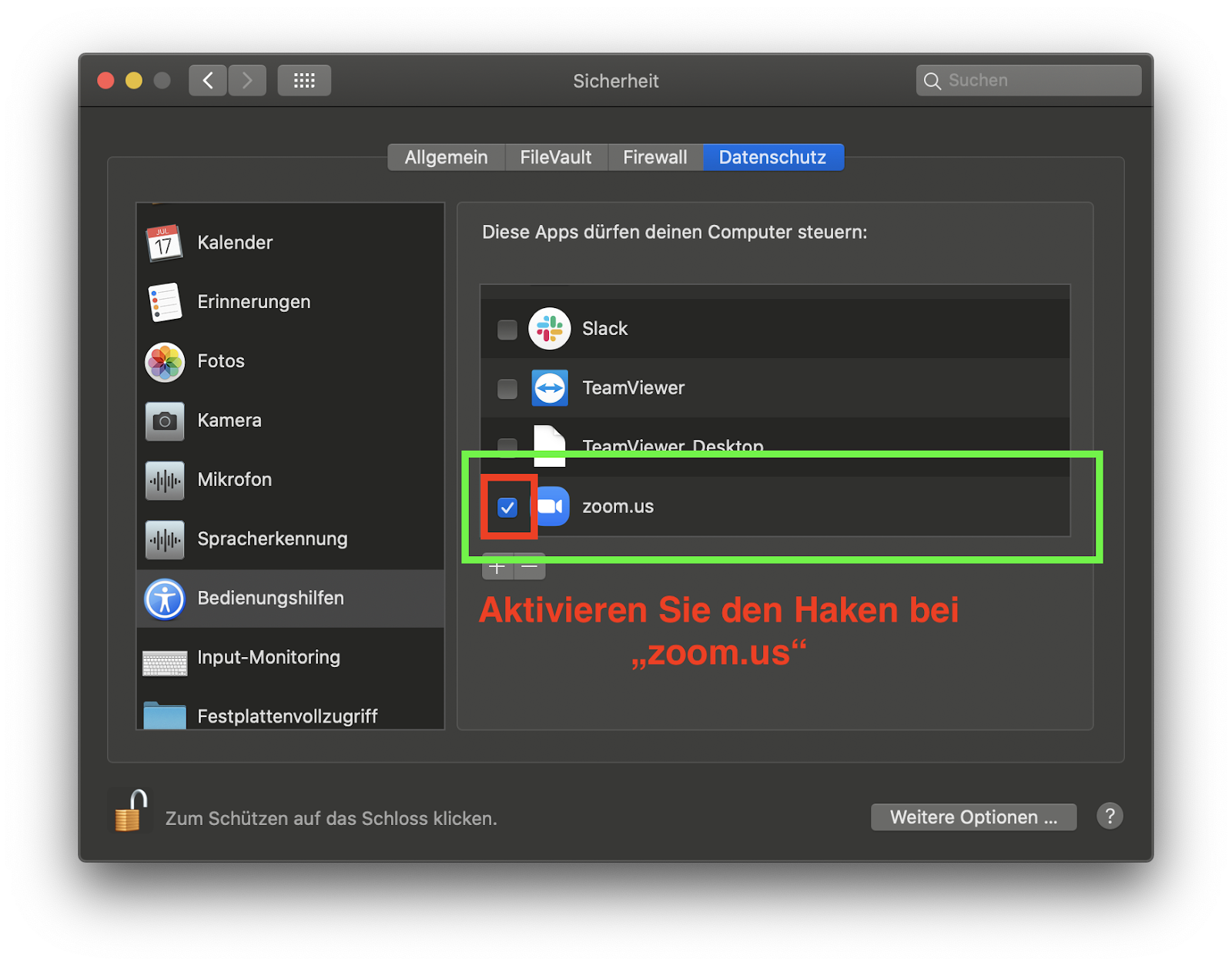Select the Spracherkennung waveform icon
This screenshot has height=966, width=1232.
(164, 539)
